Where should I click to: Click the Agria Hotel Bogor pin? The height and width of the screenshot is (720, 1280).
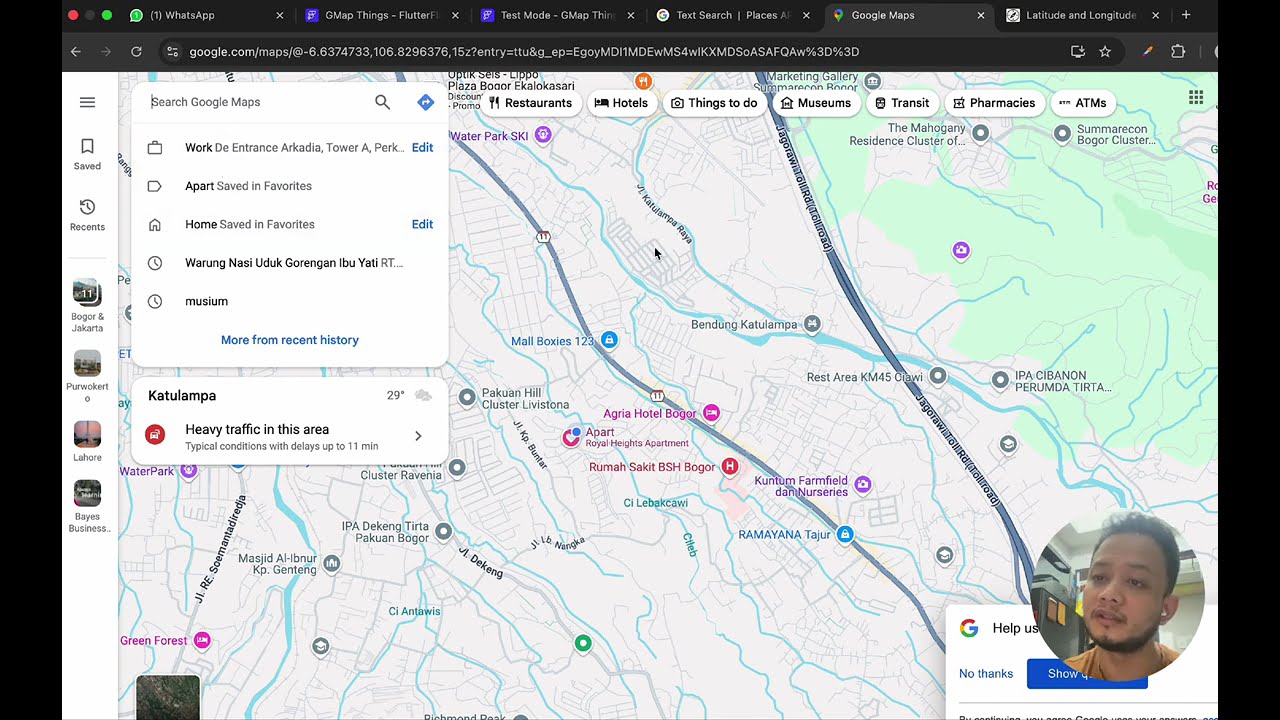711,413
